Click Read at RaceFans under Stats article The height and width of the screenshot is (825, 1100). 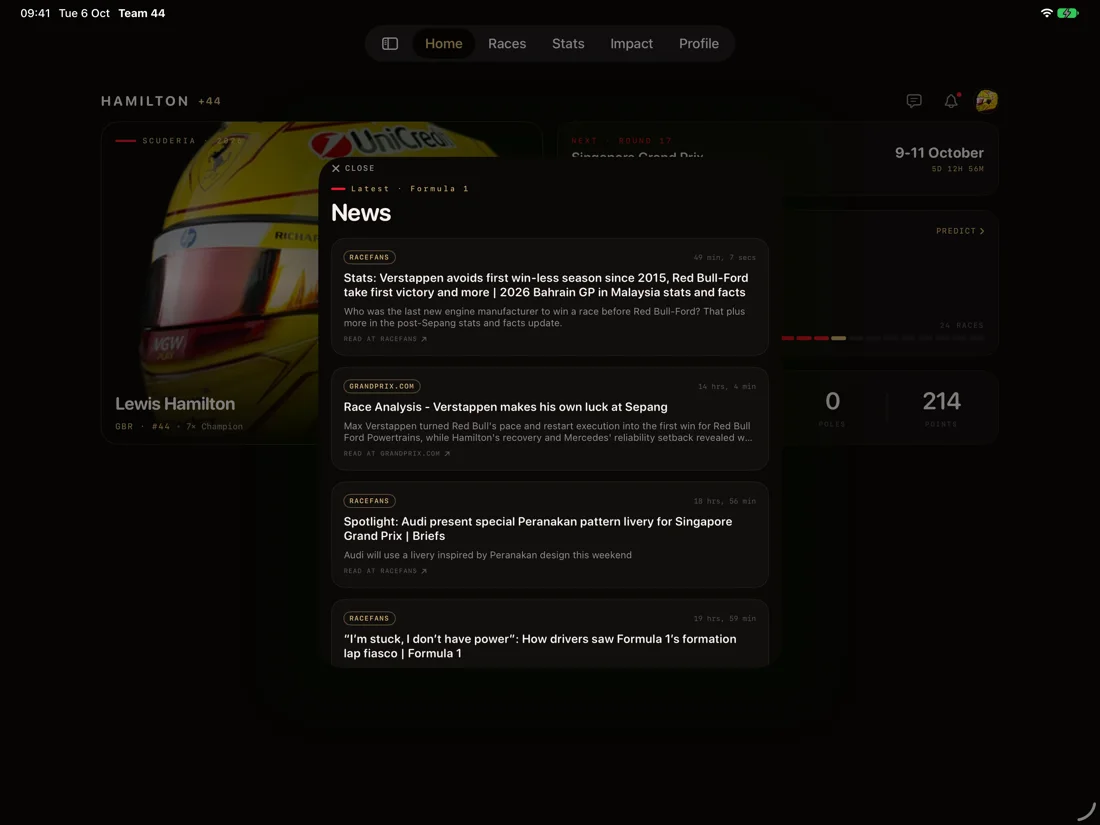(x=385, y=339)
